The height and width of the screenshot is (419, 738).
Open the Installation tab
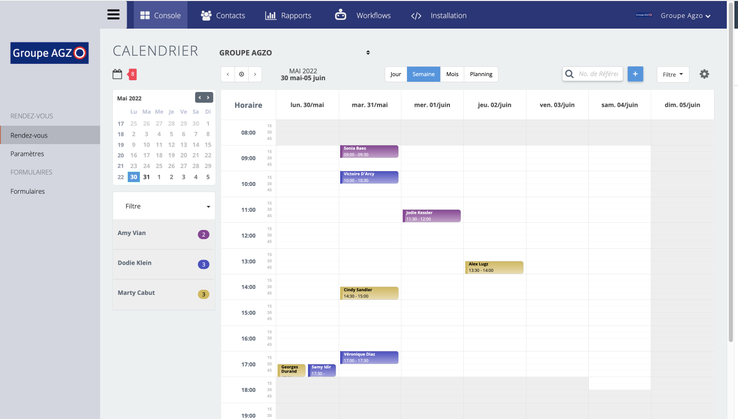pyautogui.click(x=439, y=15)
